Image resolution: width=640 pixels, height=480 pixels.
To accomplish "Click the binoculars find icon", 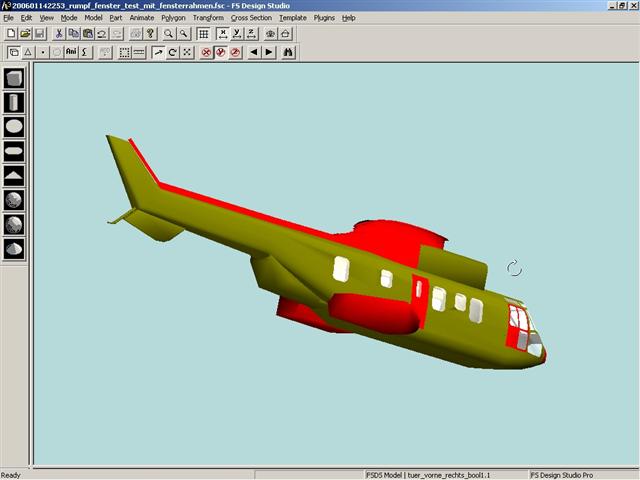I will [288, 52].
